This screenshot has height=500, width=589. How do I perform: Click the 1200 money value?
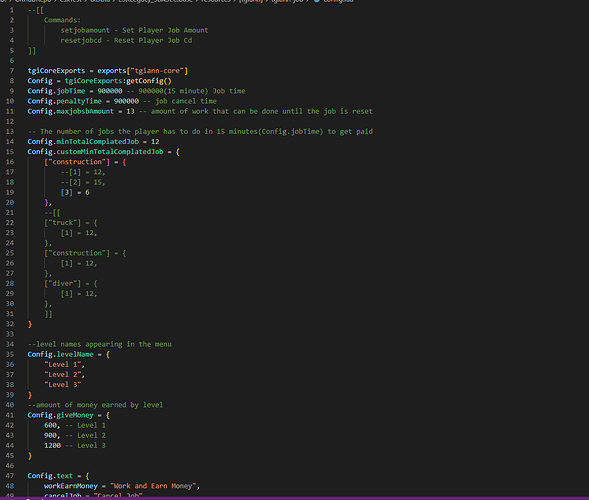click(x=52, y=446)
